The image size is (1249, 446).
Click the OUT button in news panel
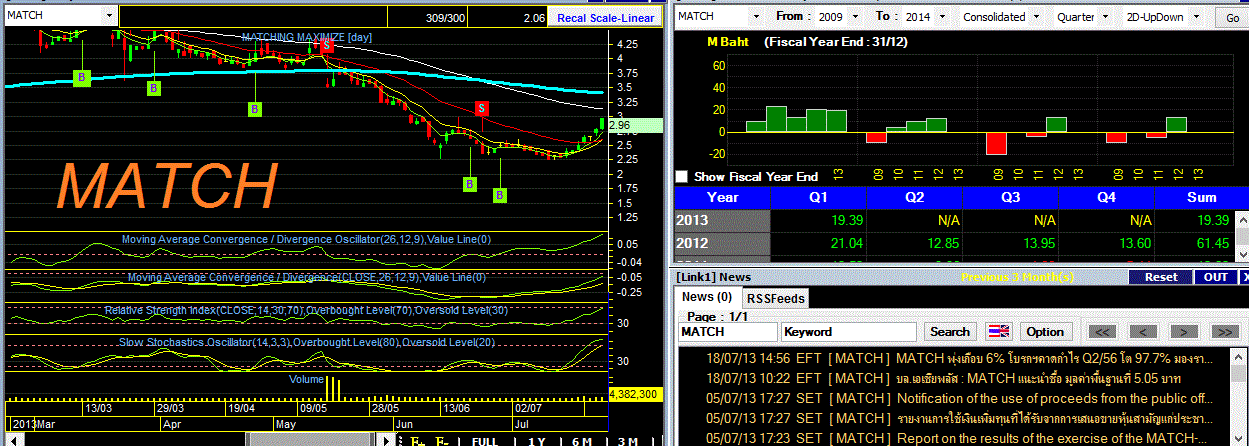click(x=1215, y=277)
